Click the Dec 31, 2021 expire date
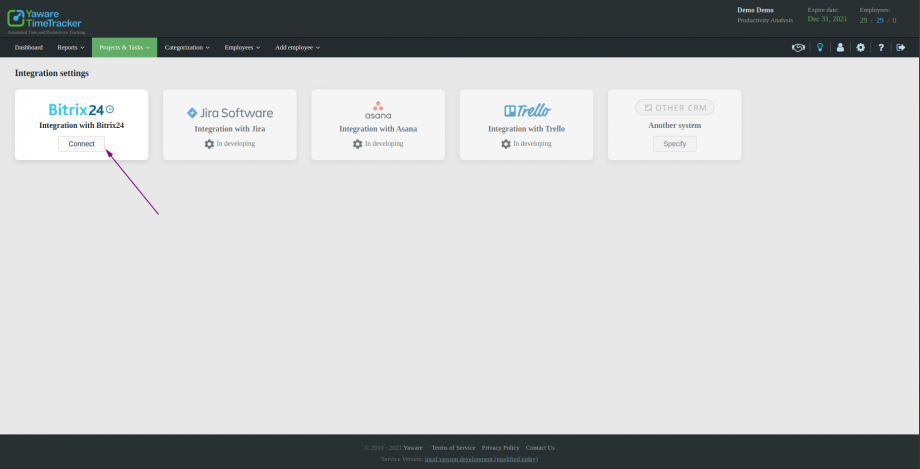 pos(827,19)
